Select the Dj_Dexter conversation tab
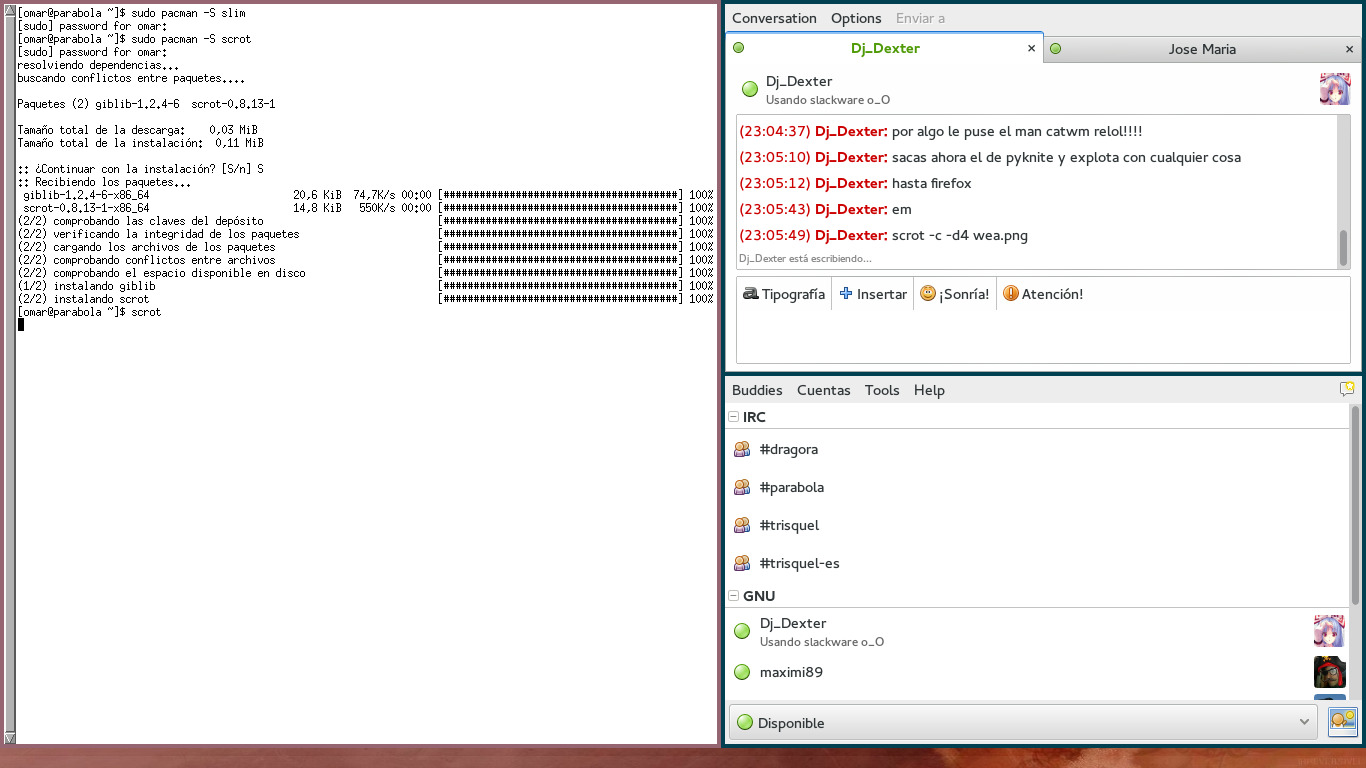This screenshot has height=768, width=1366. [x=885, y=48]
